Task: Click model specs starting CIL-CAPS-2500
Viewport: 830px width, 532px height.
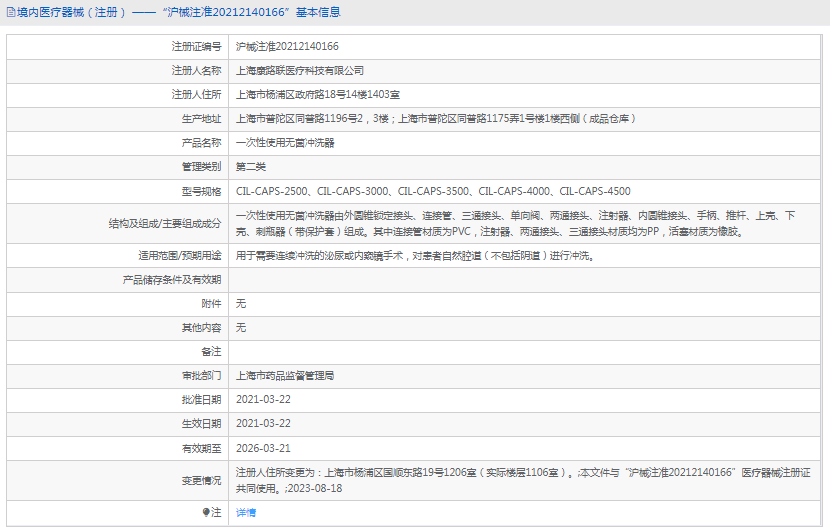Action: (433, 191)
